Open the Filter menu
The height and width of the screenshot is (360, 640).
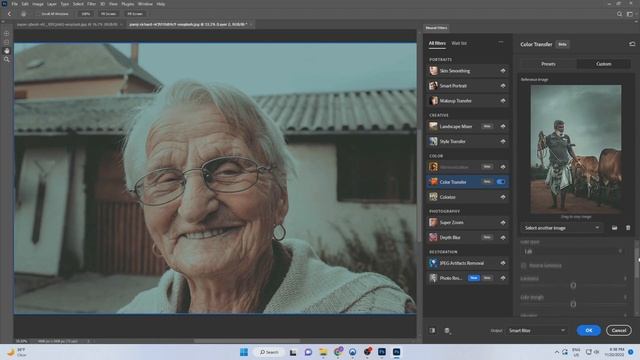tap(91, 4)
